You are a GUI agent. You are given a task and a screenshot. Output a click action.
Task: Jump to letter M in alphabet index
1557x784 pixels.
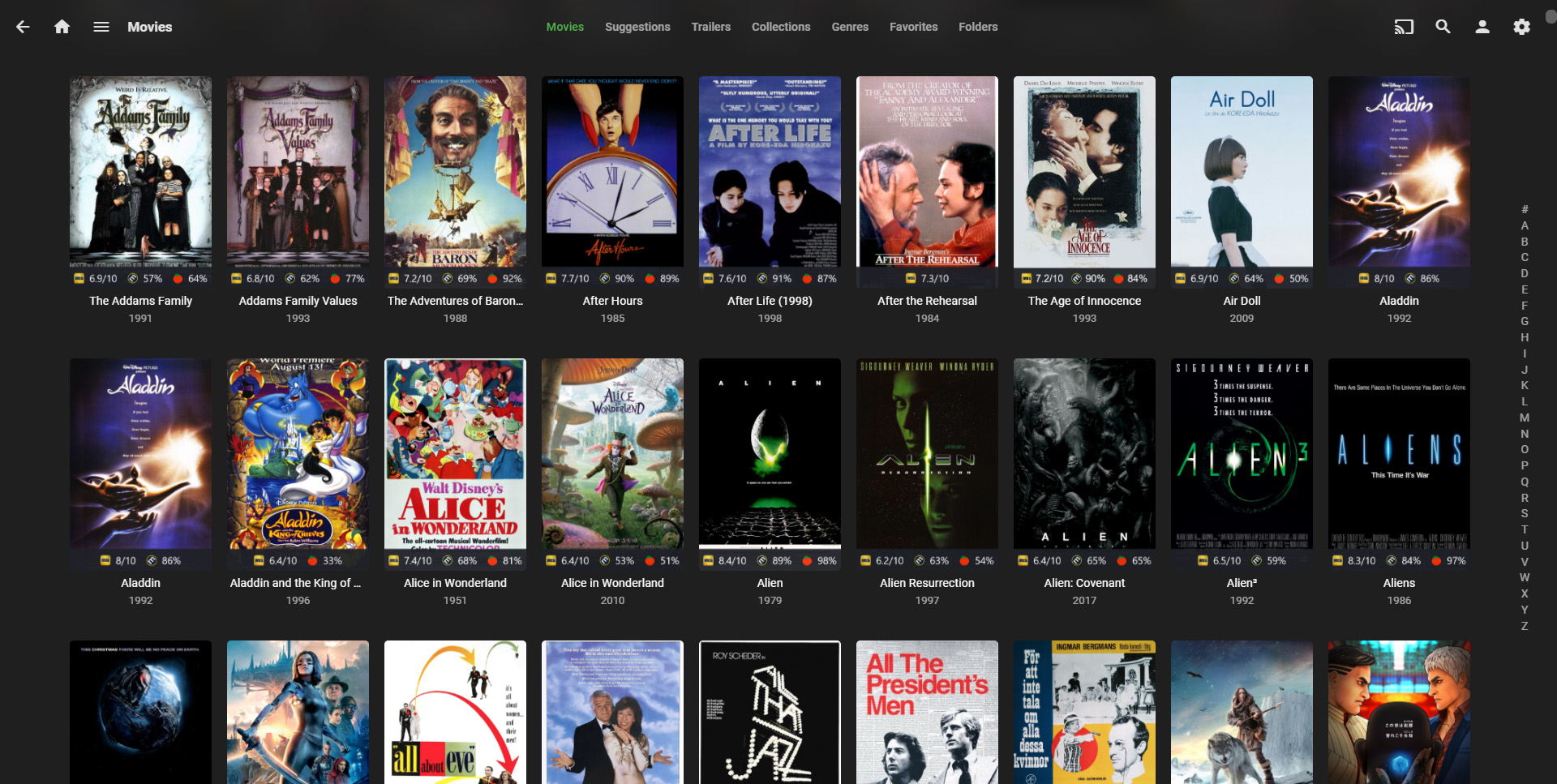pyautogui.click(x=1525, y=418)
